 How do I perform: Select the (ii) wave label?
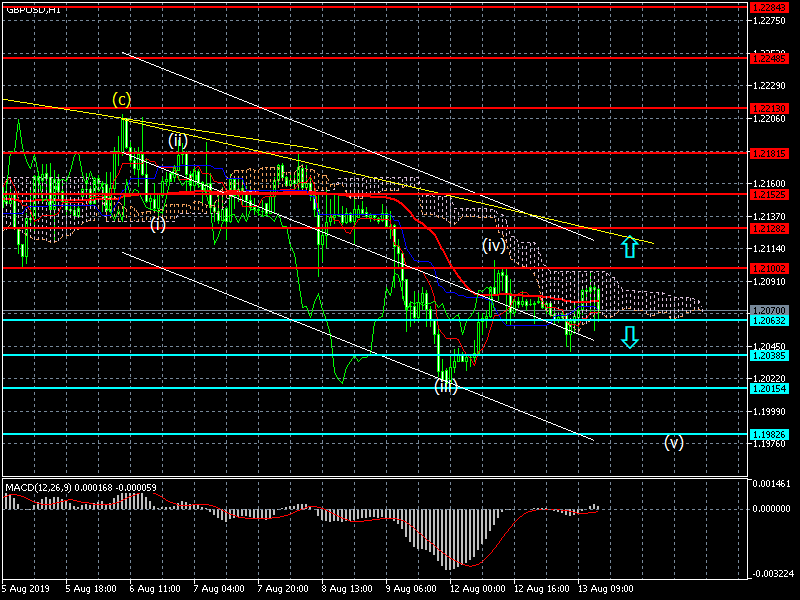[178, 140]
